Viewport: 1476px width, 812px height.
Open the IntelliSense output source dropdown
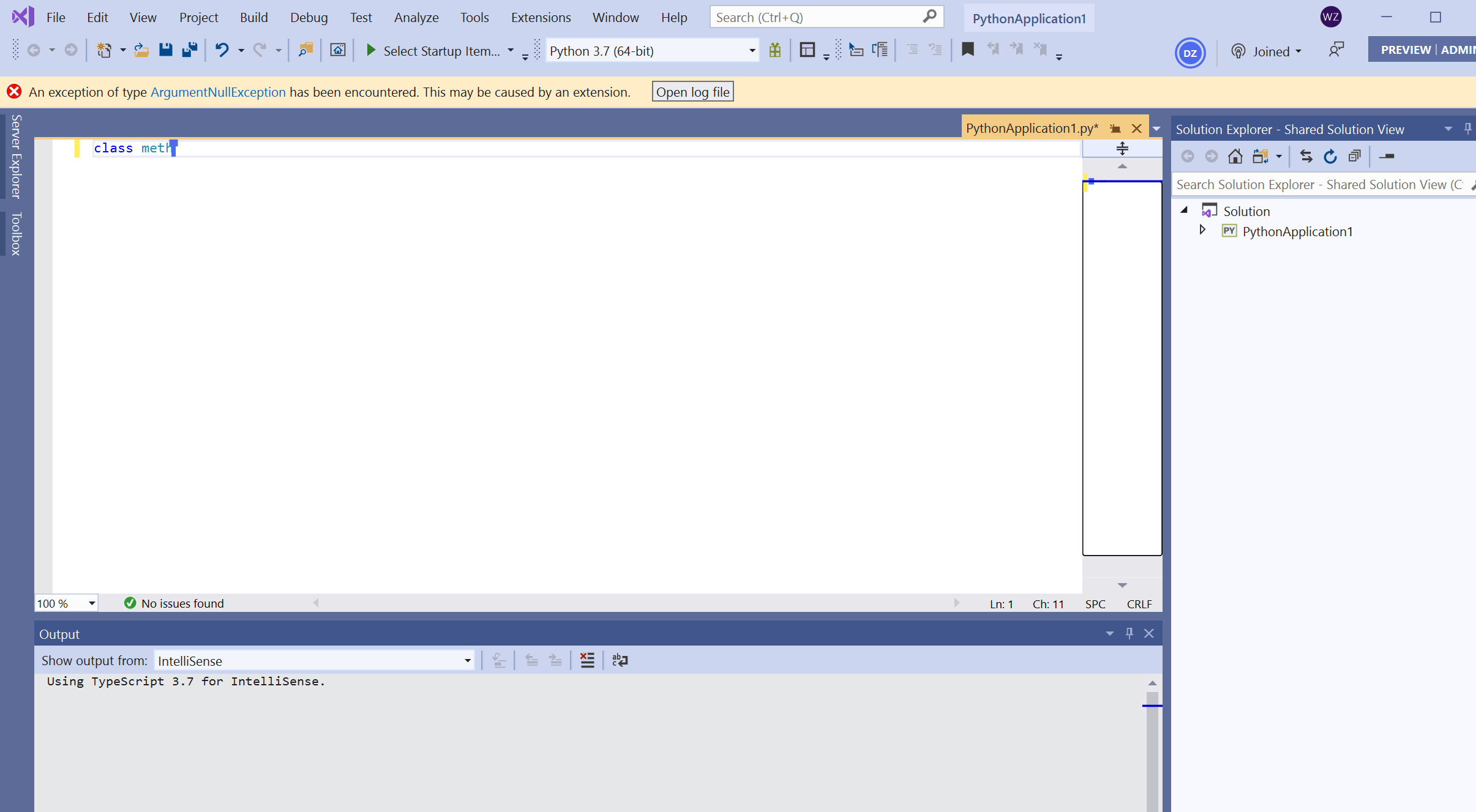click(x=467, y=661)
